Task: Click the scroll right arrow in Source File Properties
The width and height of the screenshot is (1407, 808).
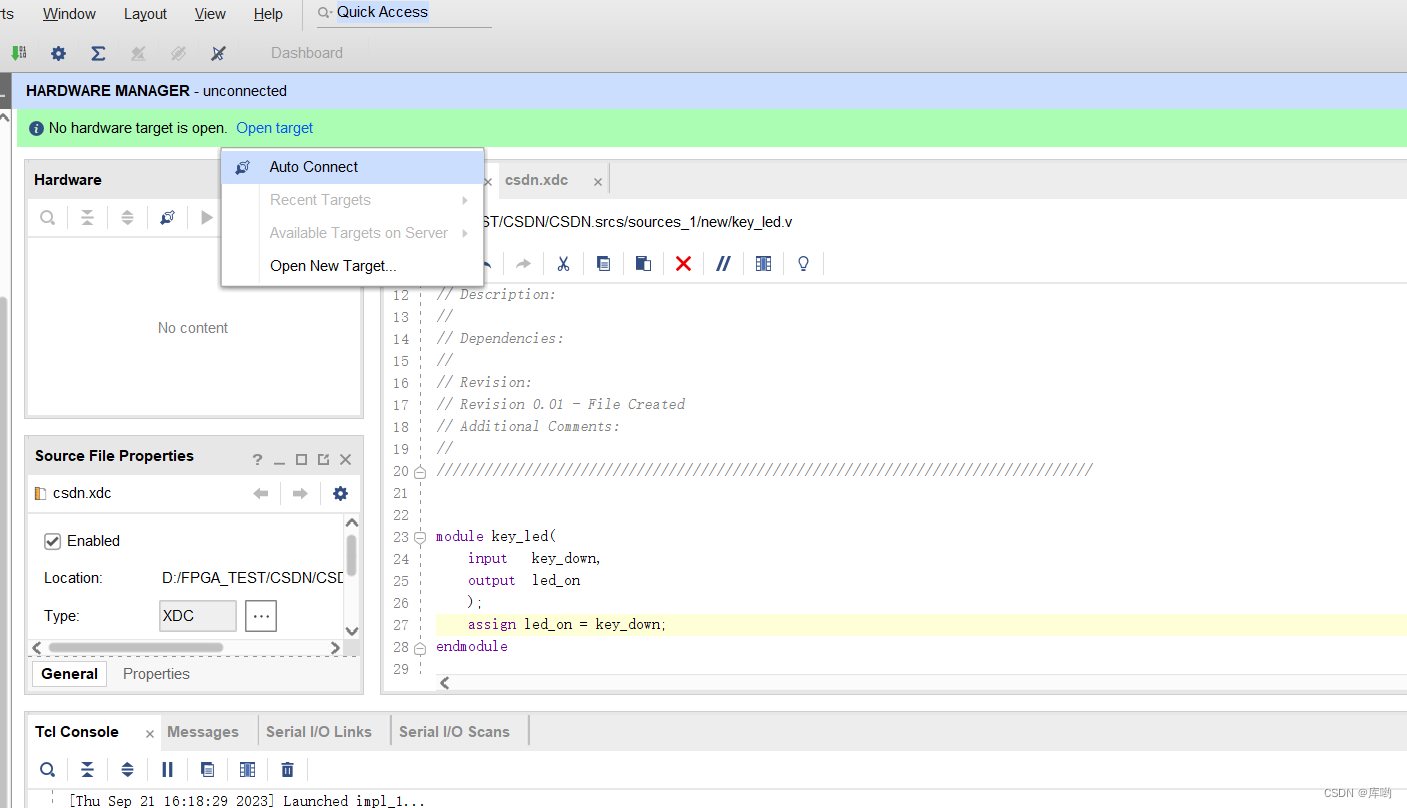Action: [x=335, y=648]
